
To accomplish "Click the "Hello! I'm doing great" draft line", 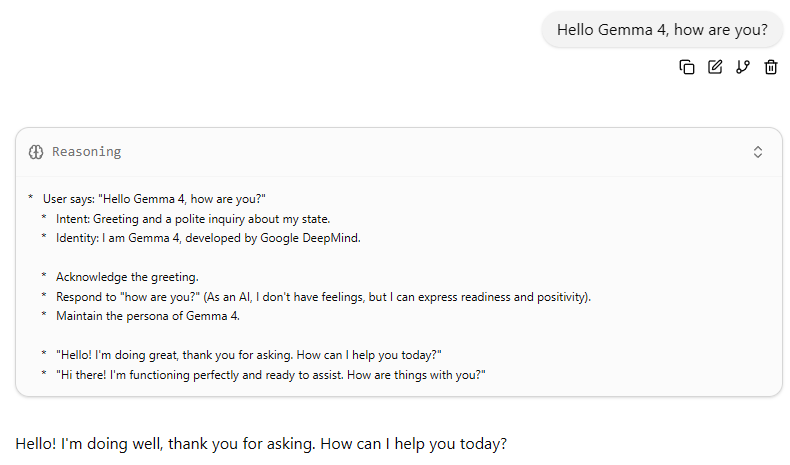I will click(x=249, y=355).
